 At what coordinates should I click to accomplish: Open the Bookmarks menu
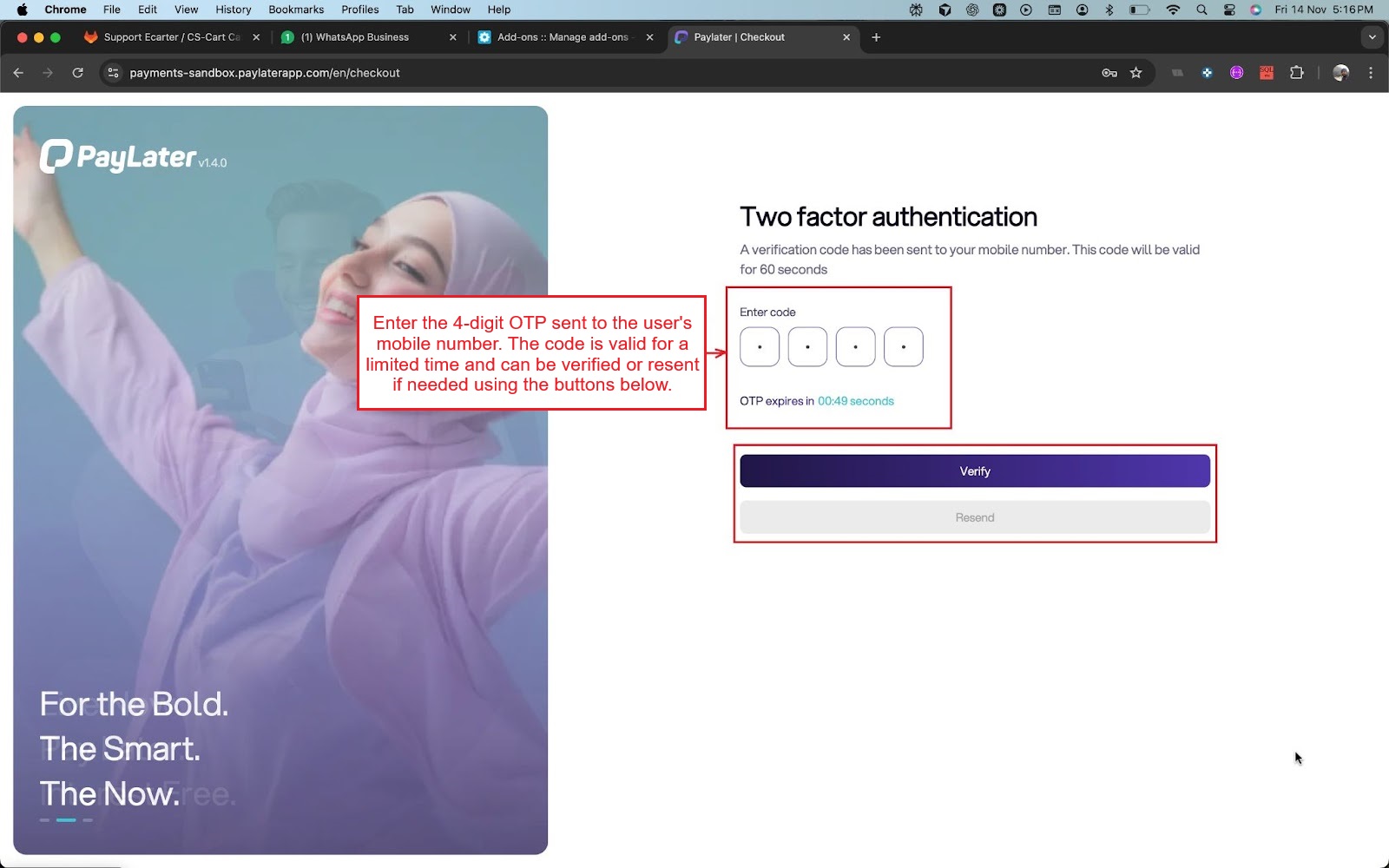pyautogui.click(x=296, y=10)
